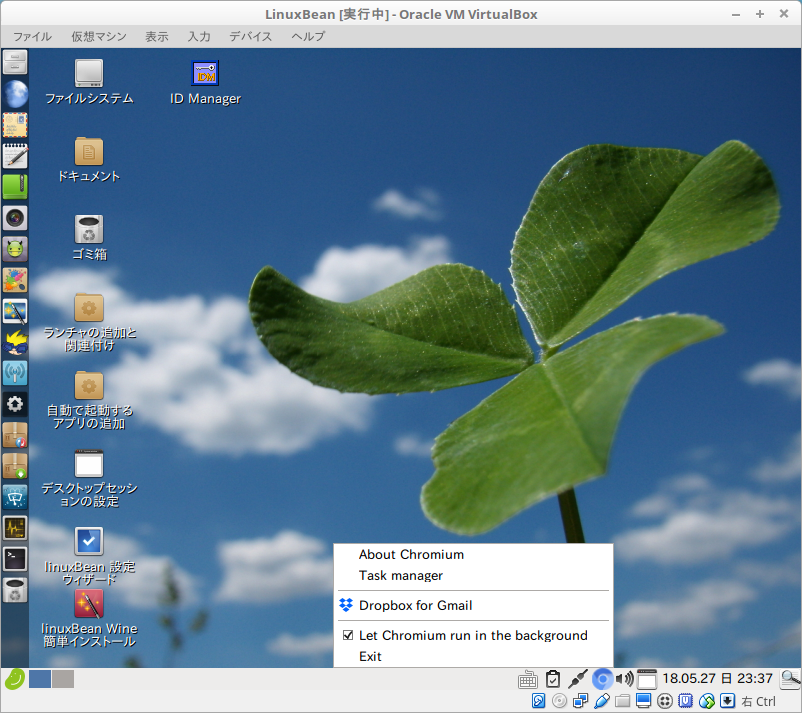Screen dimensions: 802x713
Task: Open the system monitor waveform icon
Action: (15, 528)
